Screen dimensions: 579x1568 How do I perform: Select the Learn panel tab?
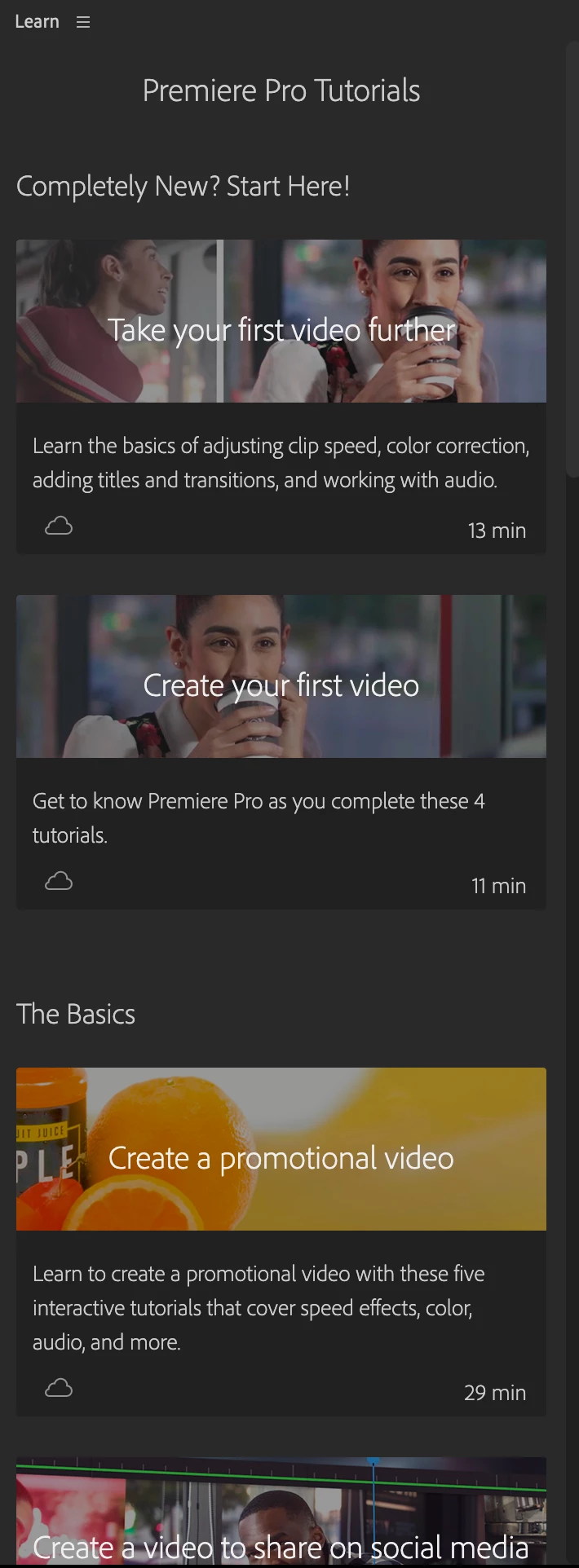click(x=37, y=22)
